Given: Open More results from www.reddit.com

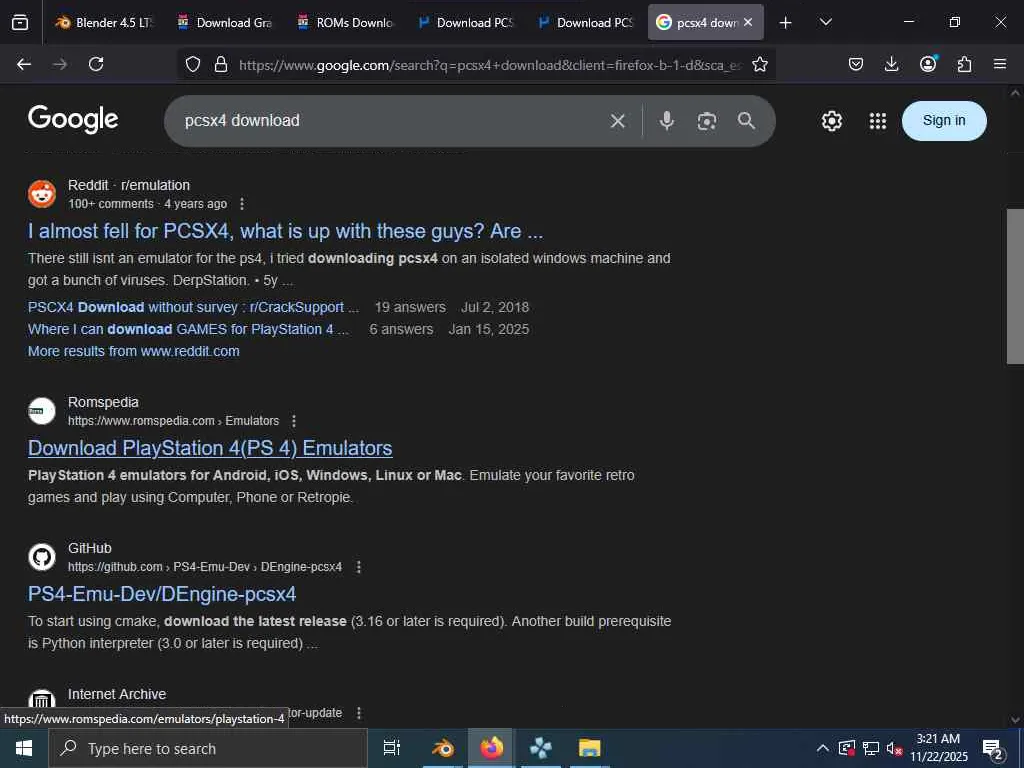Looking at the screenshot, I should (x=133, y=351).
